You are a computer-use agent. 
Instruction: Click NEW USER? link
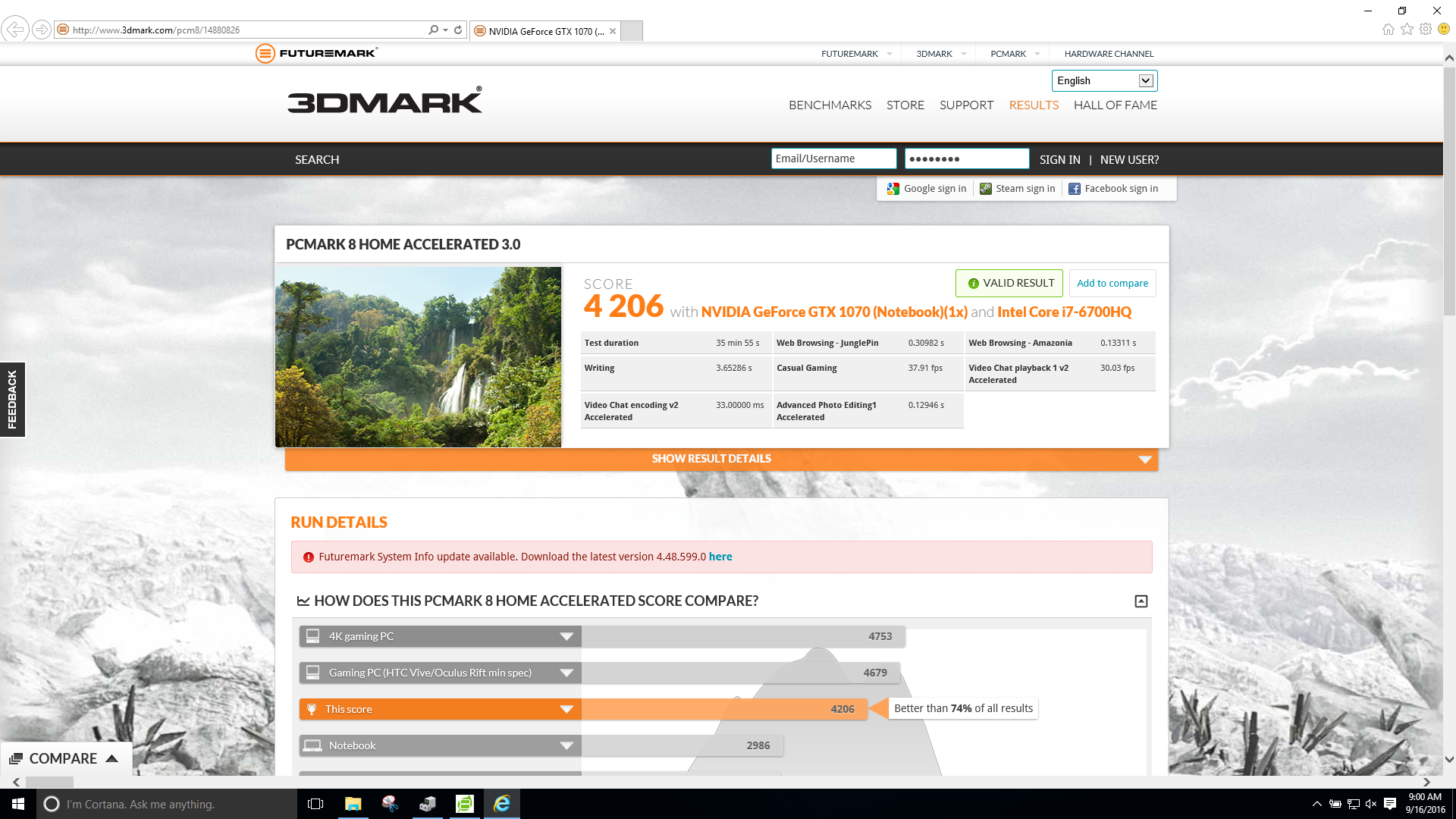(x=1129, y=160)
